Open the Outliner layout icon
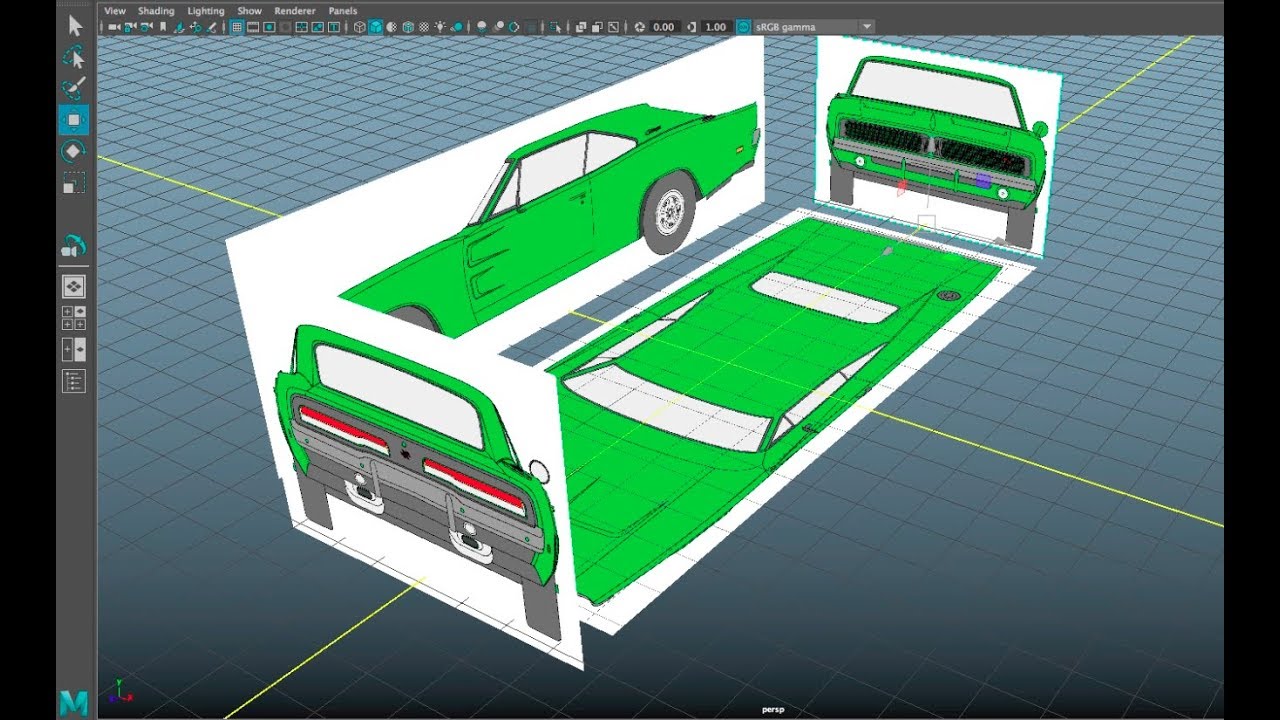1280x720 pixels. pyautogui.click(x=74, y=381)
